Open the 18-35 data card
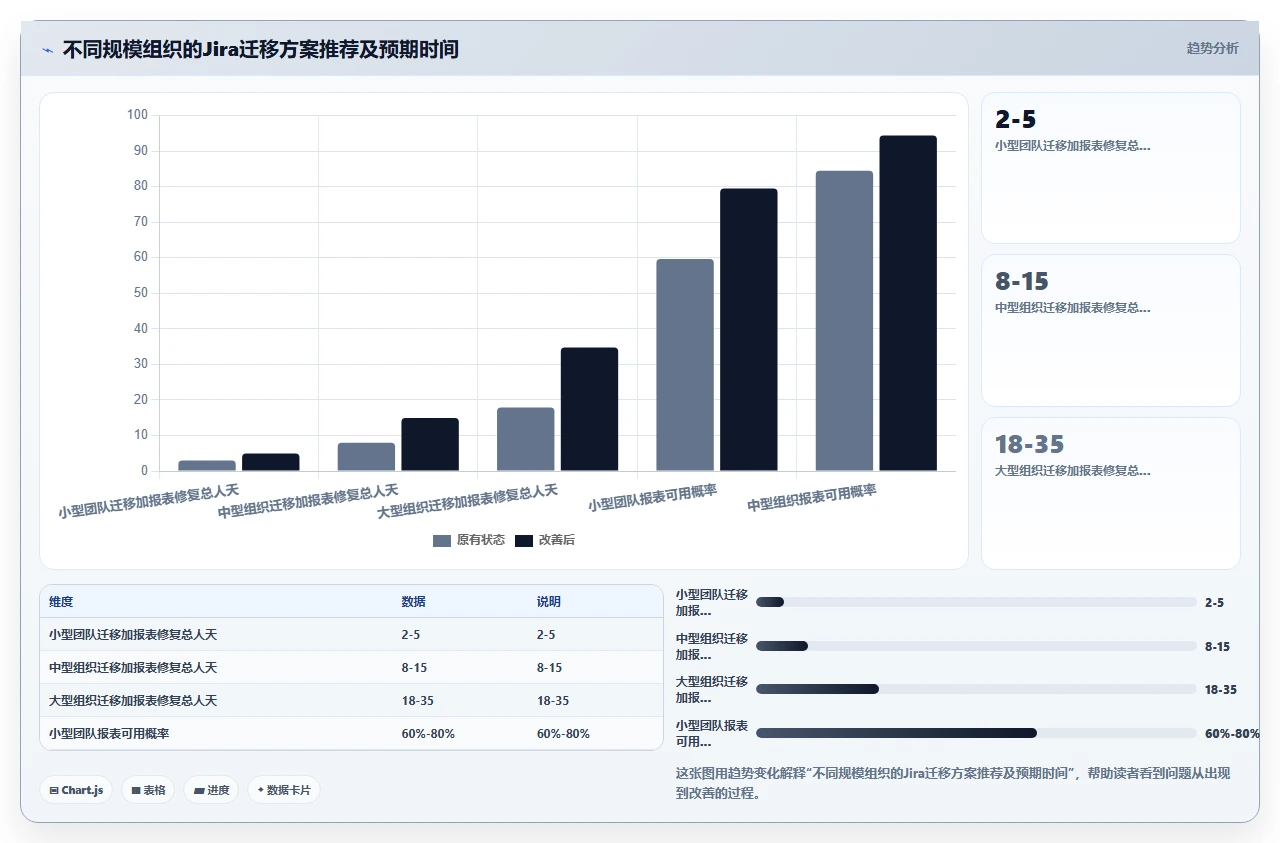This screenshot has height=843, width=1280. pyautogui.click(x=1111, y=493)
